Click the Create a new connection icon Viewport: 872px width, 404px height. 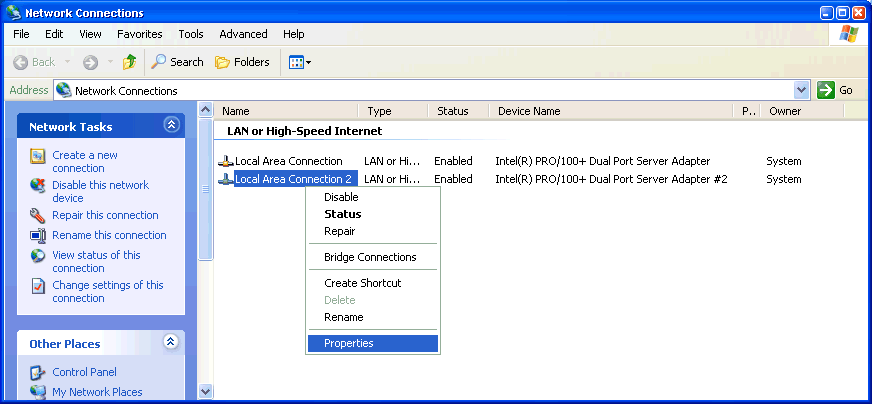click(x=37, y=156)
